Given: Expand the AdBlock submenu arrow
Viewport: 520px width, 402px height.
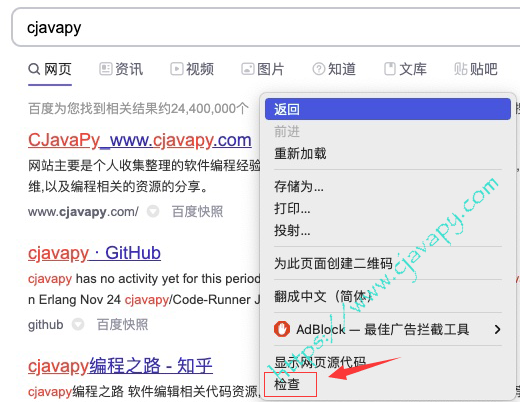Looking at the screenshot, I should 498,329.
